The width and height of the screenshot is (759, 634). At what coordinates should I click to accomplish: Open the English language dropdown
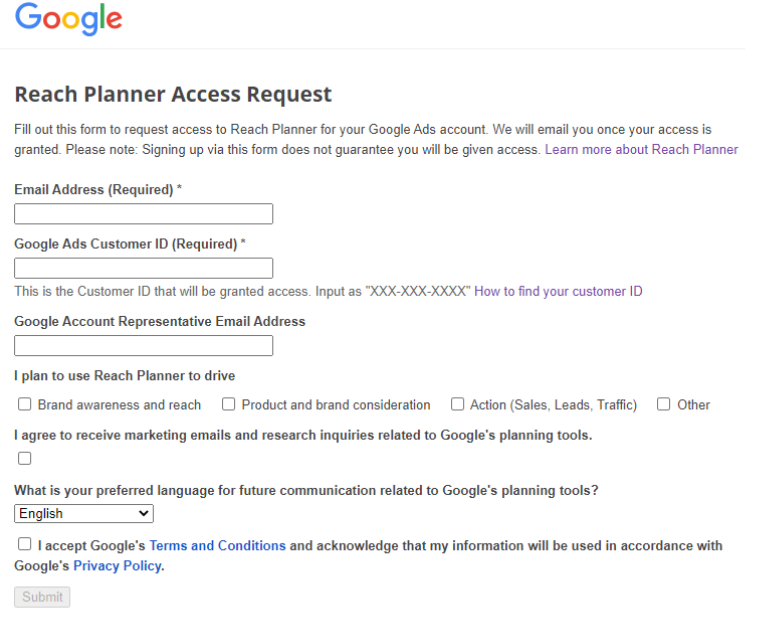pos(84,514)
